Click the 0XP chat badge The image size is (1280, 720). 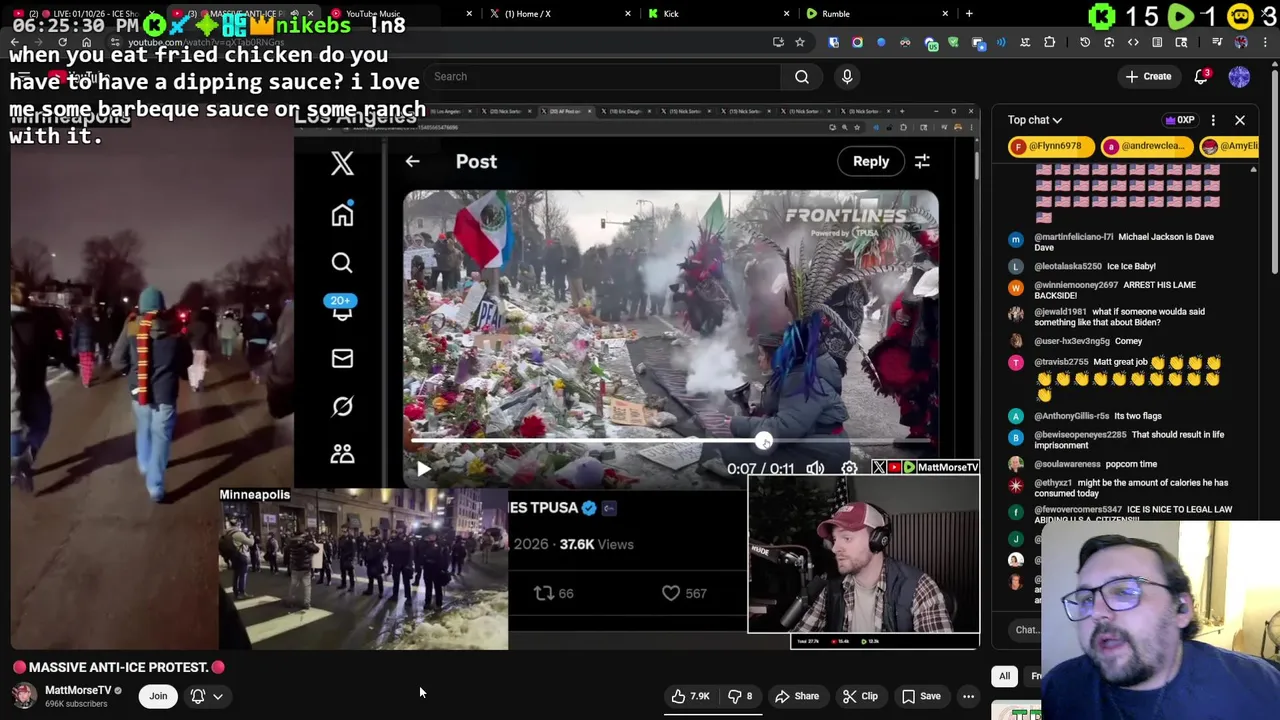1180,120
